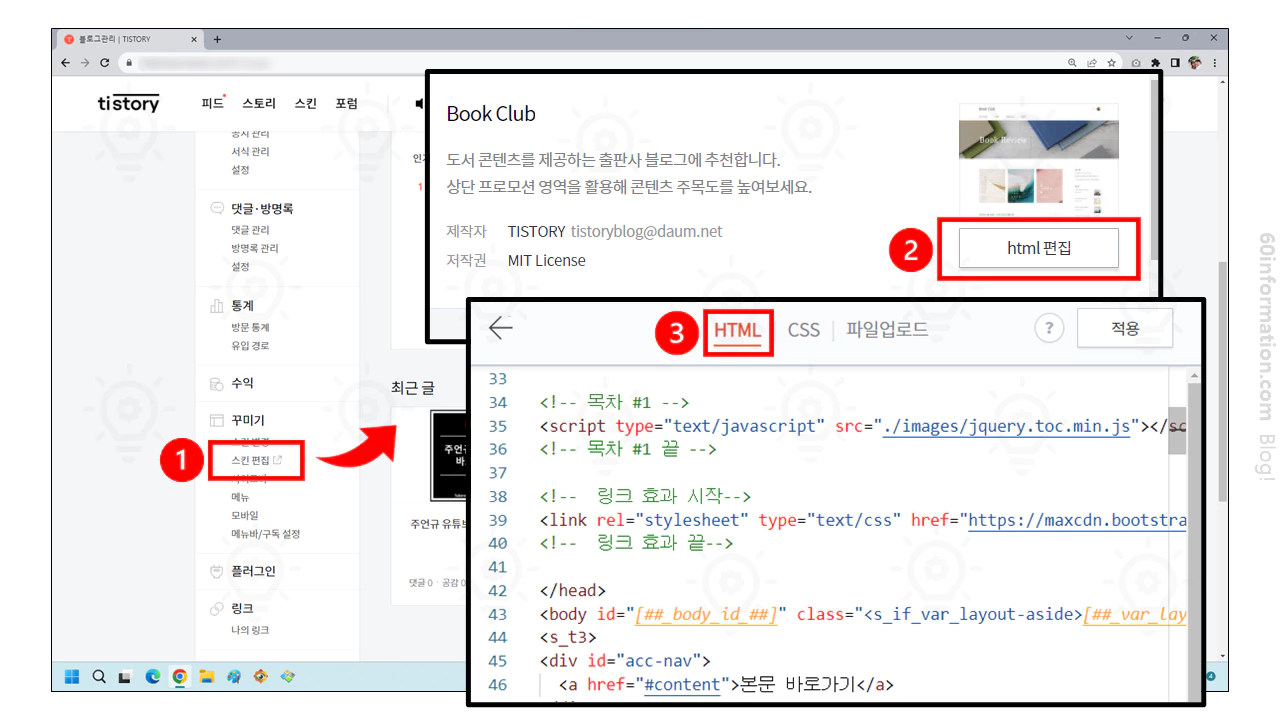Open Chrome's three-dot menu
This screenshot has height=720, width=1280.
tap(1215, 62)
